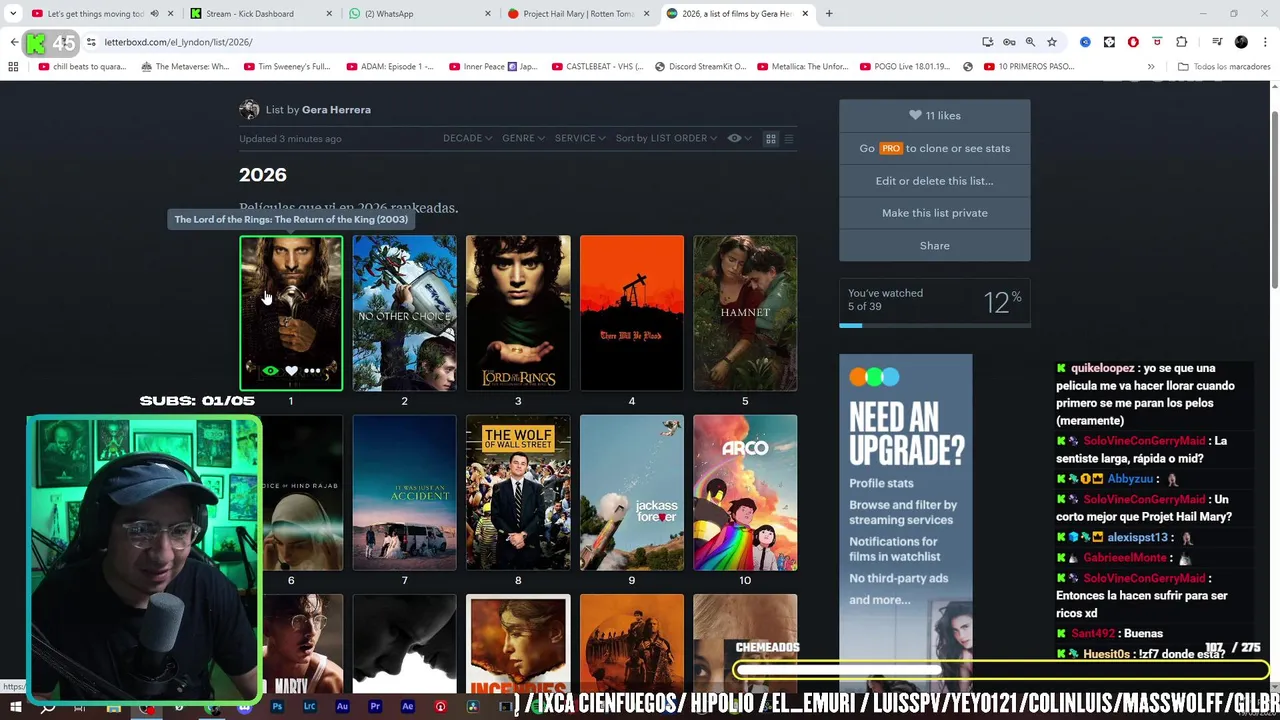The width and height of the screenshot is (1280, 720).
Task: Open bookmarks apps grid icon
Action: pyautogui.click(x=13, y=67)
